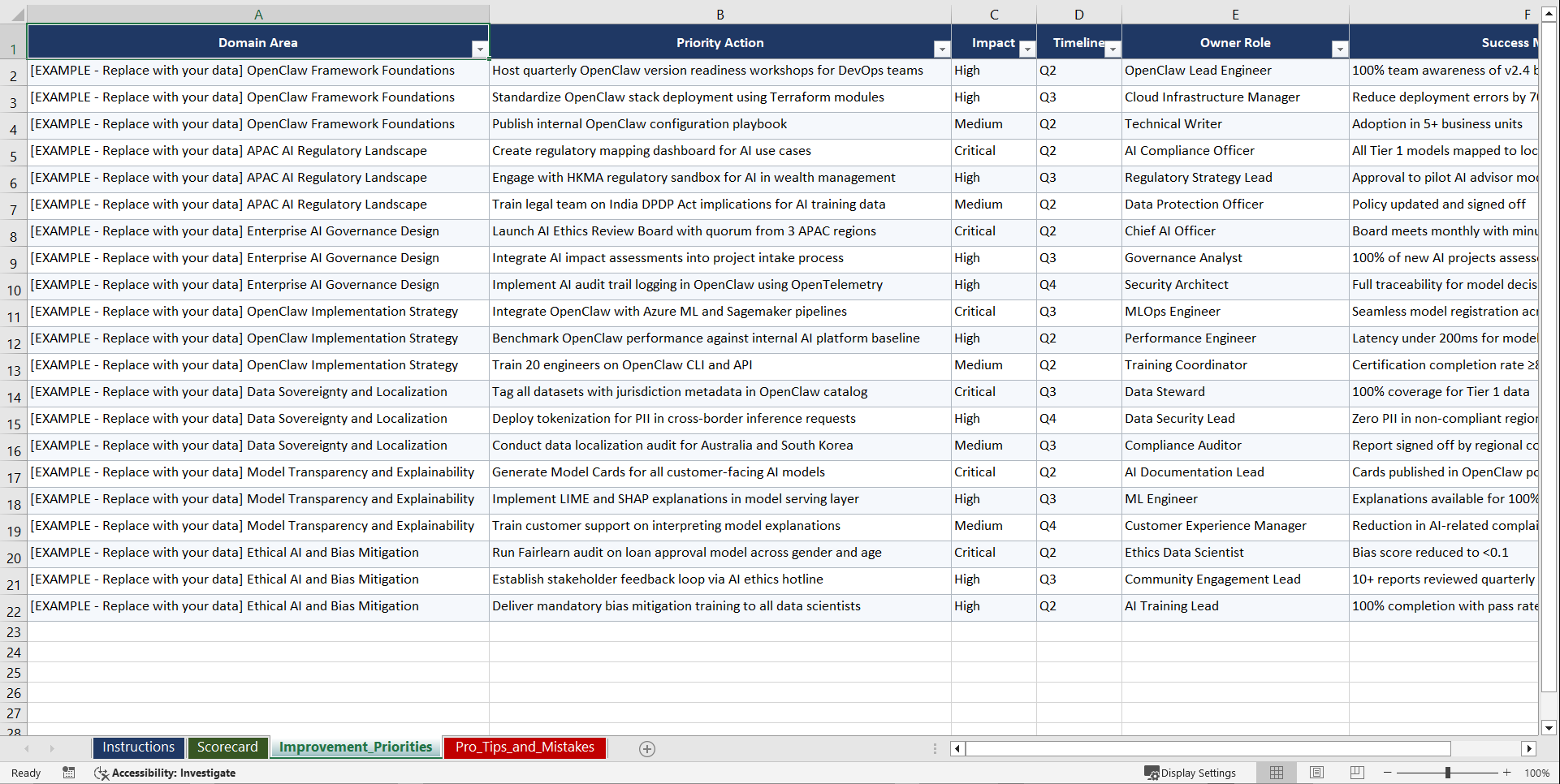Add a new sheet with the plus icon
The height and width of the screenshot is (784, 1560).
[x=647, y=748]
